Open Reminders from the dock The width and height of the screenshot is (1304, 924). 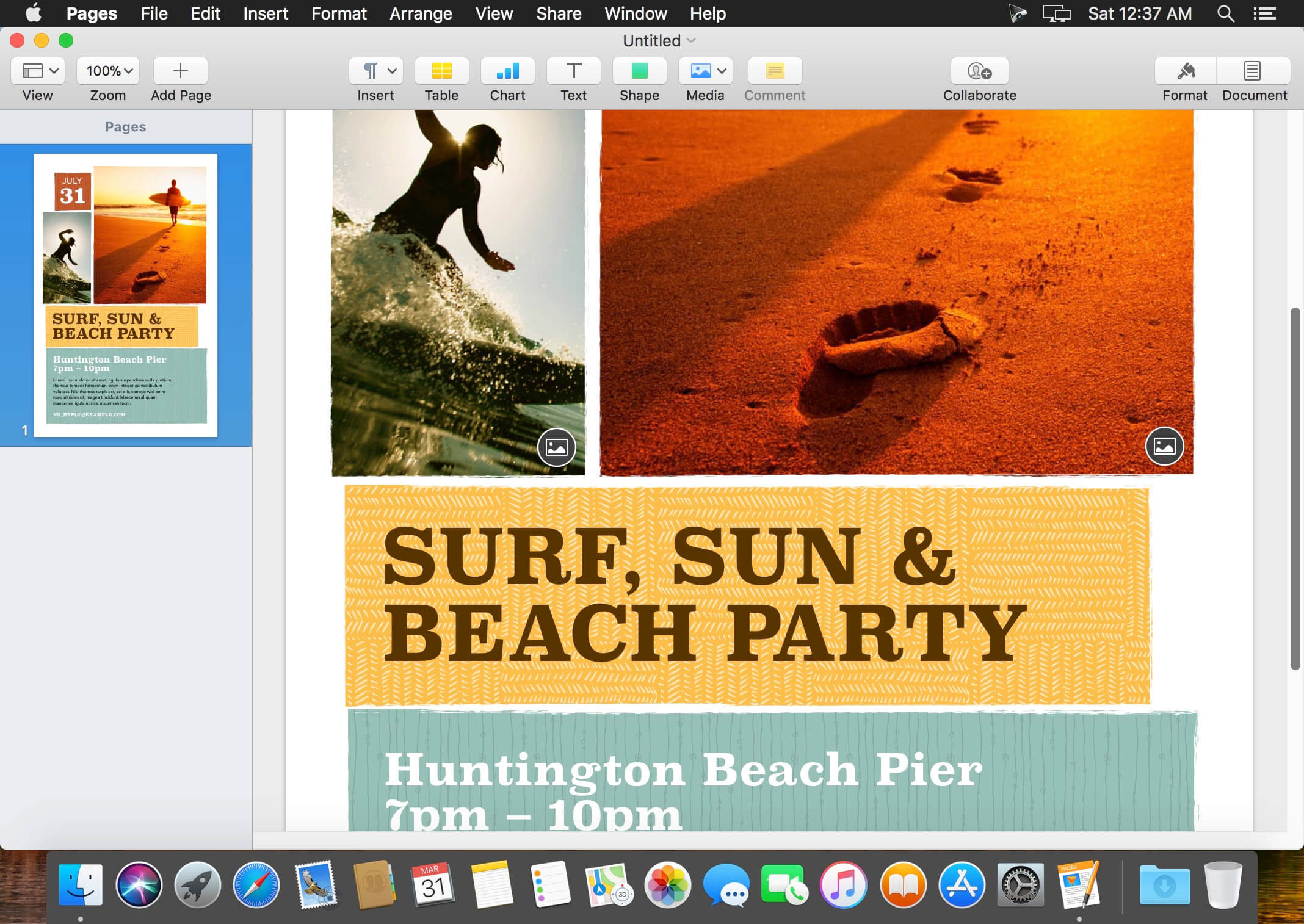pyautogui.click(x=551, y=884)
